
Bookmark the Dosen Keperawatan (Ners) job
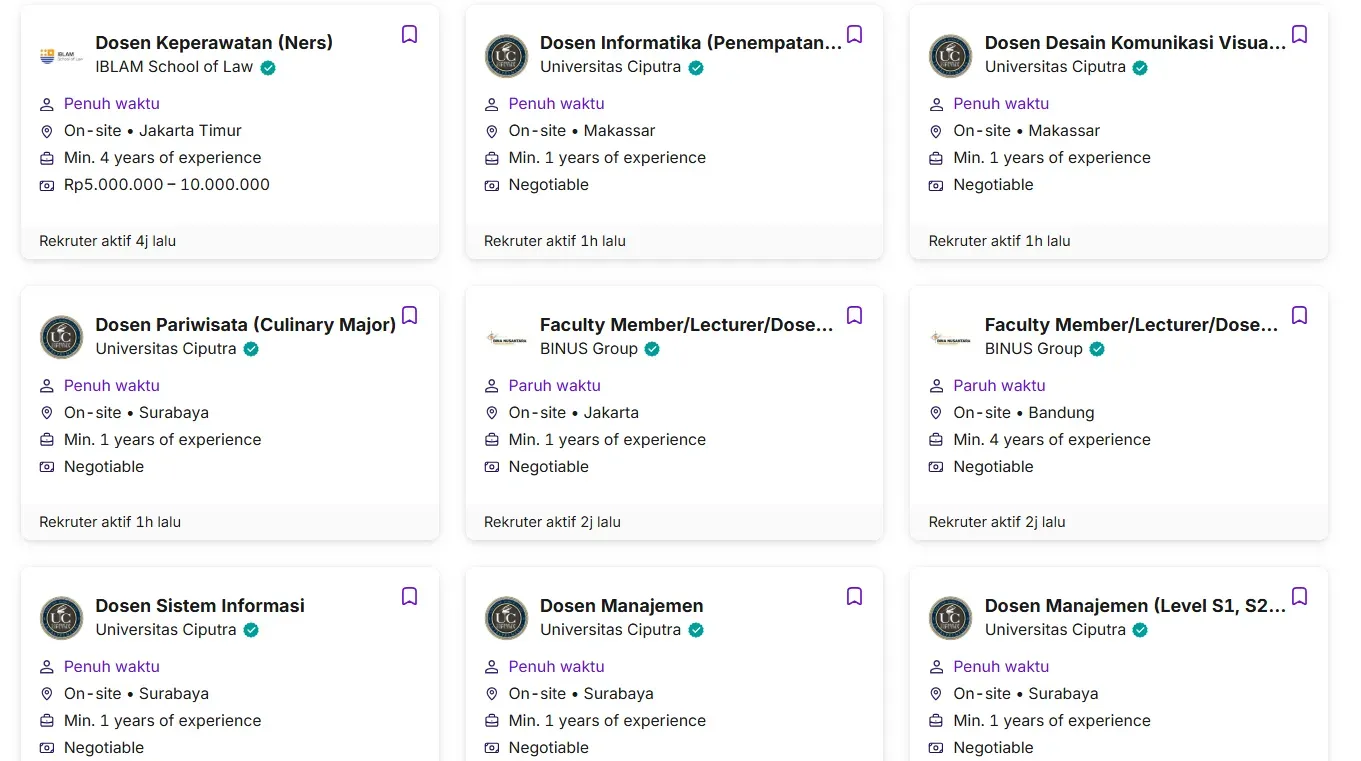click(409, 35)
